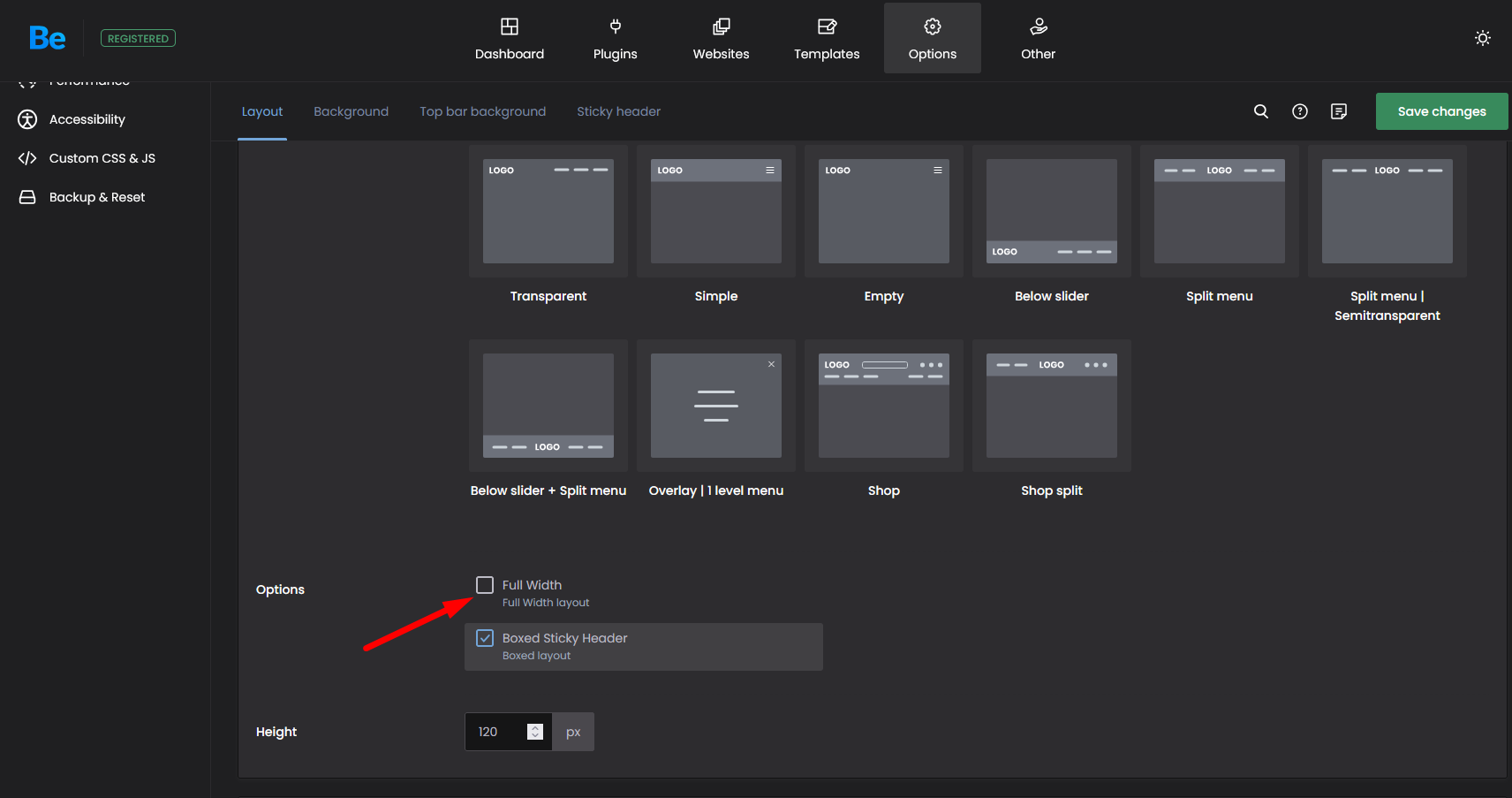Click the Height number stepper arrows
Image resolution: width=1512 pixels, height=798 pixels.
click(535, 732)
